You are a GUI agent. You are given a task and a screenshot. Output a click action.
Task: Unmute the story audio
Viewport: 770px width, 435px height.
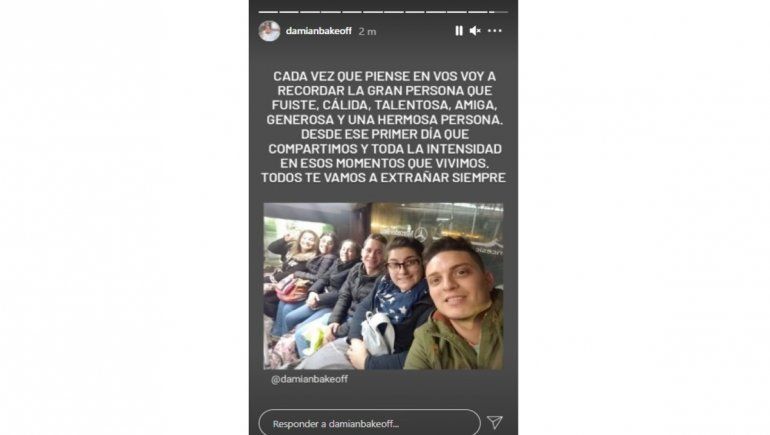point(475,31)
